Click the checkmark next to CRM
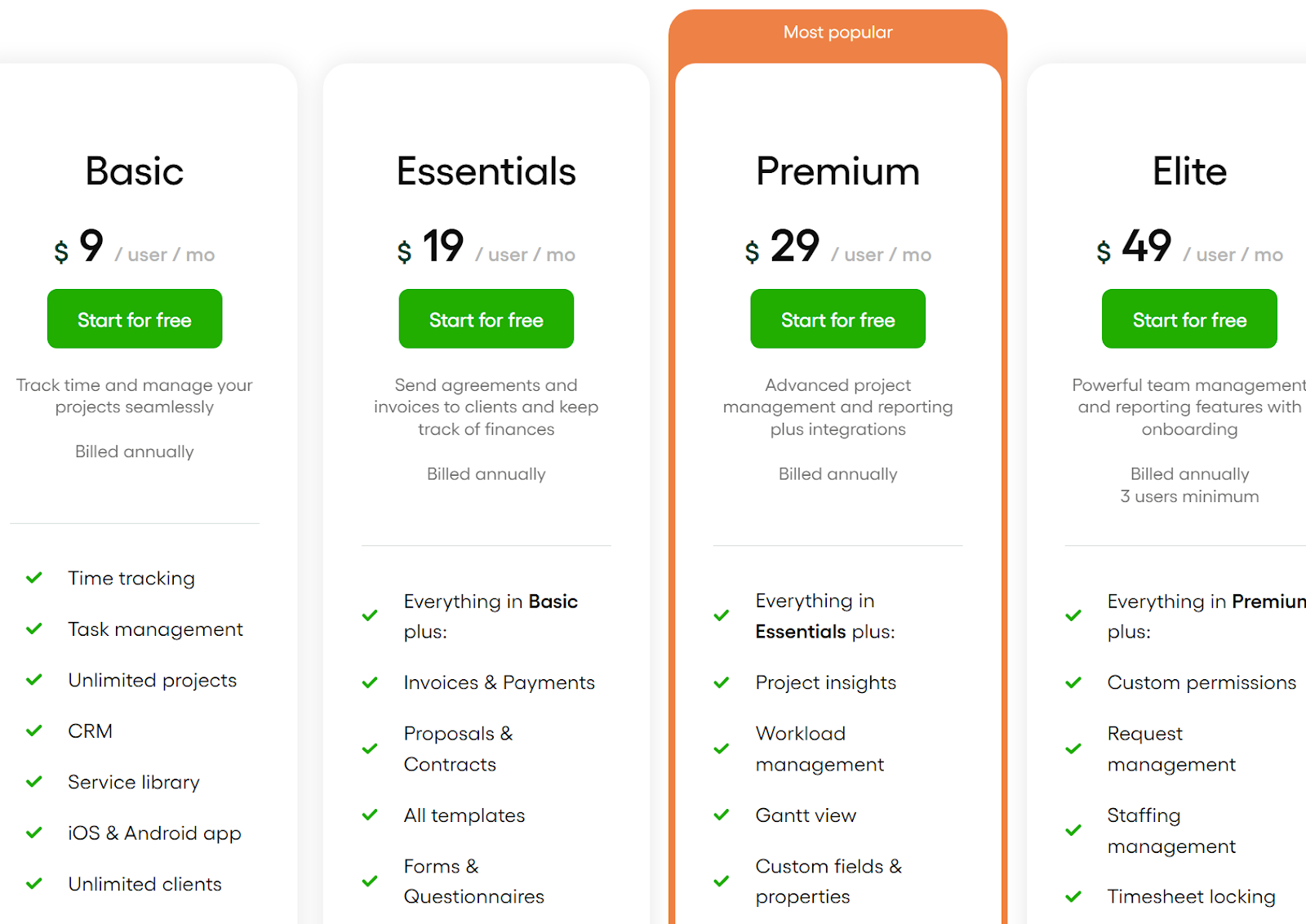1306x924 pixels. coord(34,731)
